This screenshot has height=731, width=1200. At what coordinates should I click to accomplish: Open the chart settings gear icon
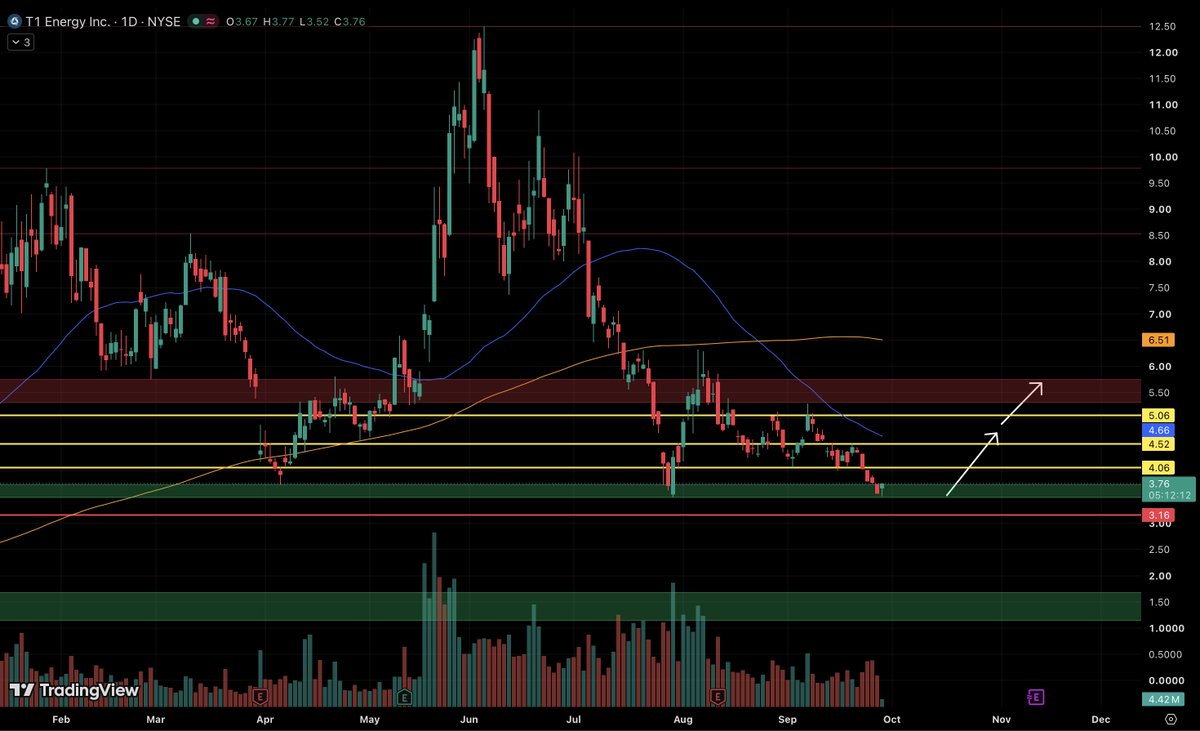click(1170, 719)
